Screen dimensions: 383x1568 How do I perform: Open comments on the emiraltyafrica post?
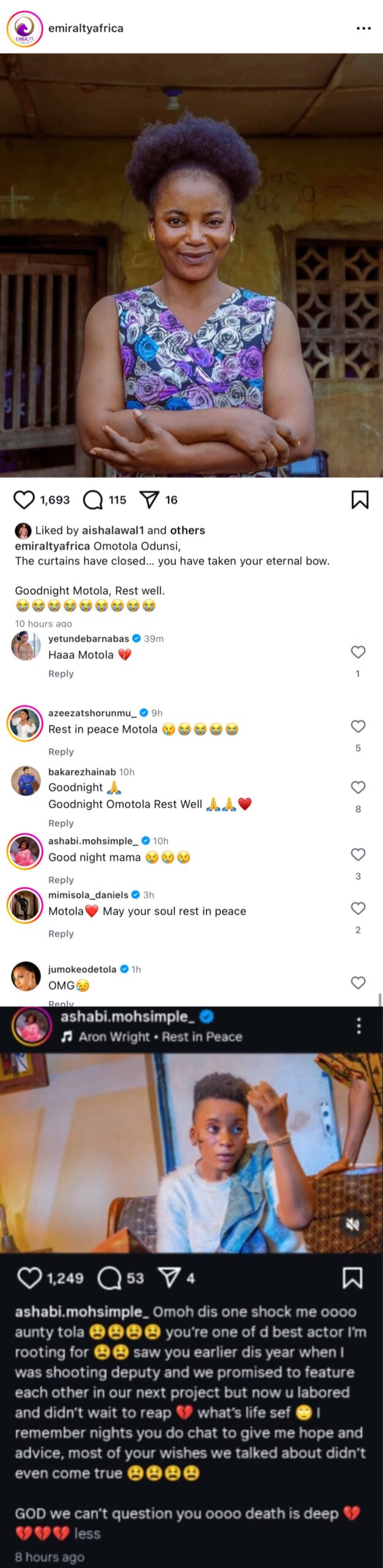pyautogui.click(x=93, y=500)
